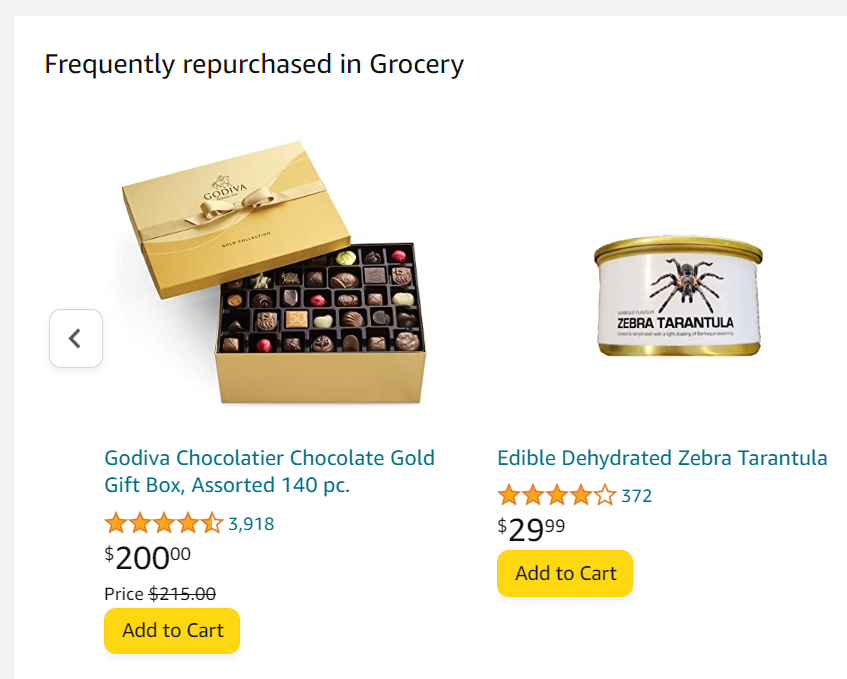
Task: Open Godiva Chocolatier Chocolate Gold Gift Box link
Action: [x=269, y=471]
